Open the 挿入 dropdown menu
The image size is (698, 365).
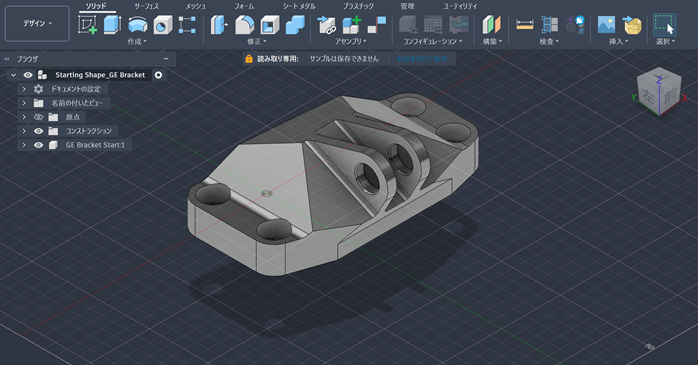pos(619,41)
